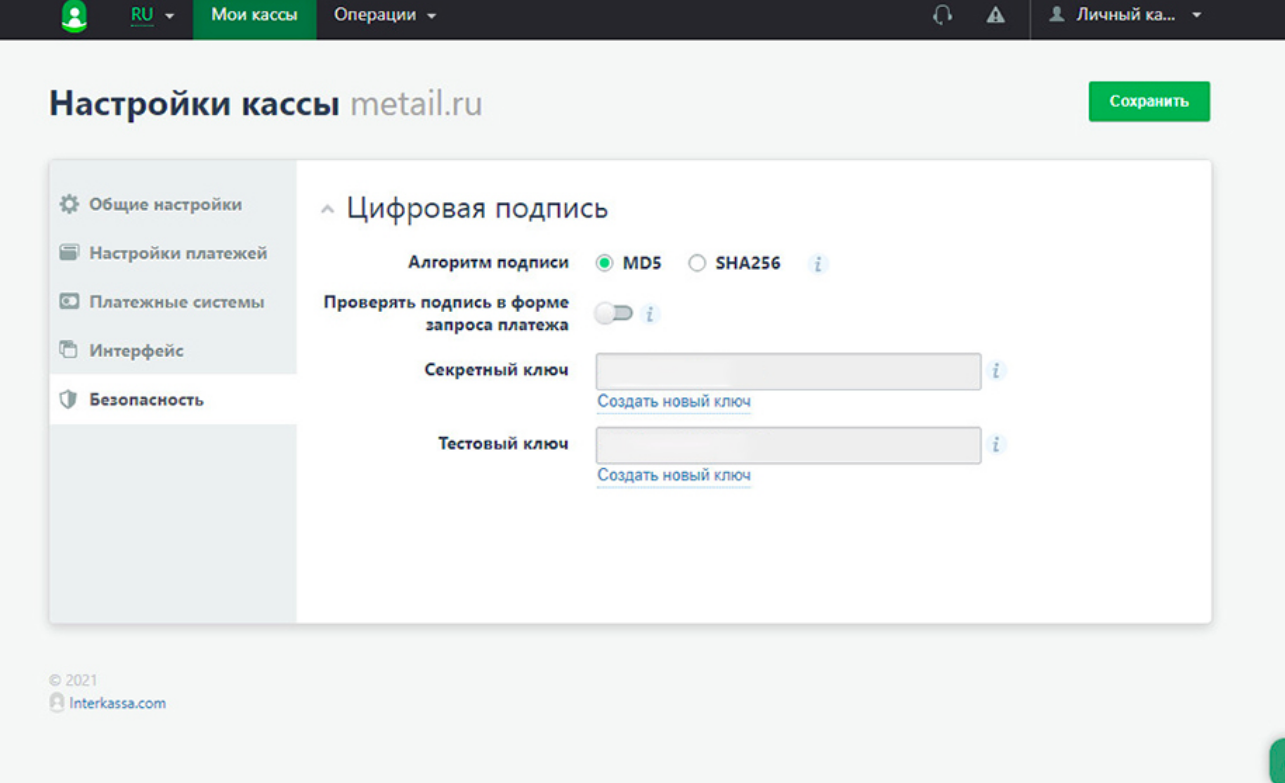Click the Сохранить button

[x=1149, y=101]
